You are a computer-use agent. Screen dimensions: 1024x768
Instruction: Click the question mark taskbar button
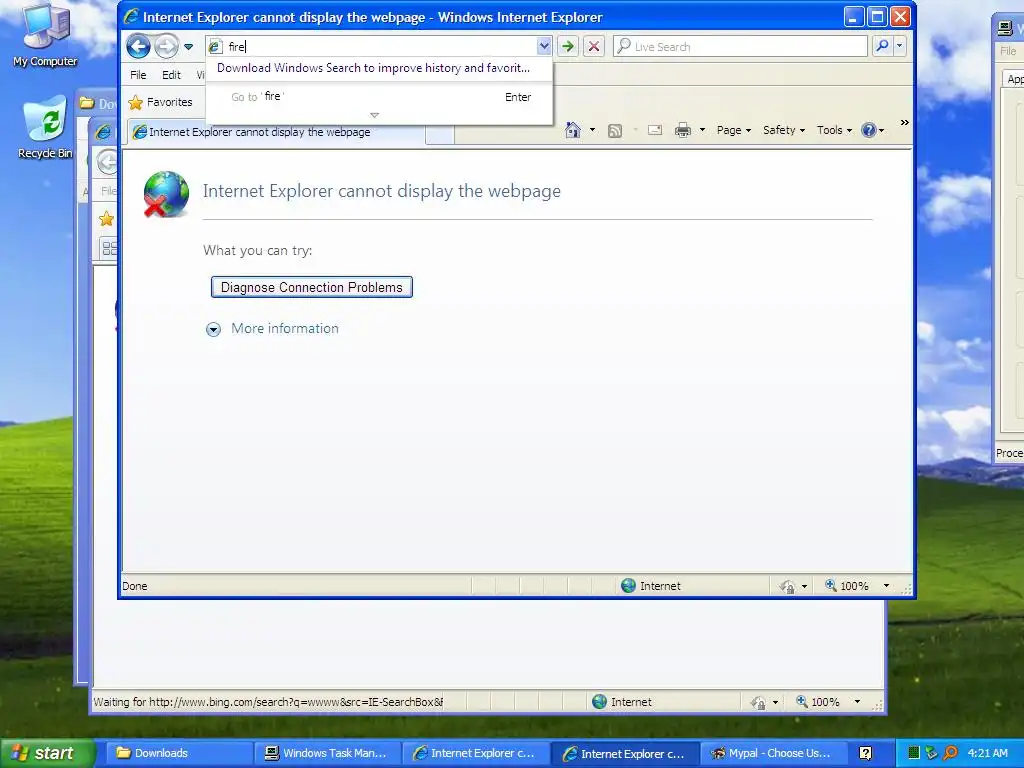tap(865, 754)
